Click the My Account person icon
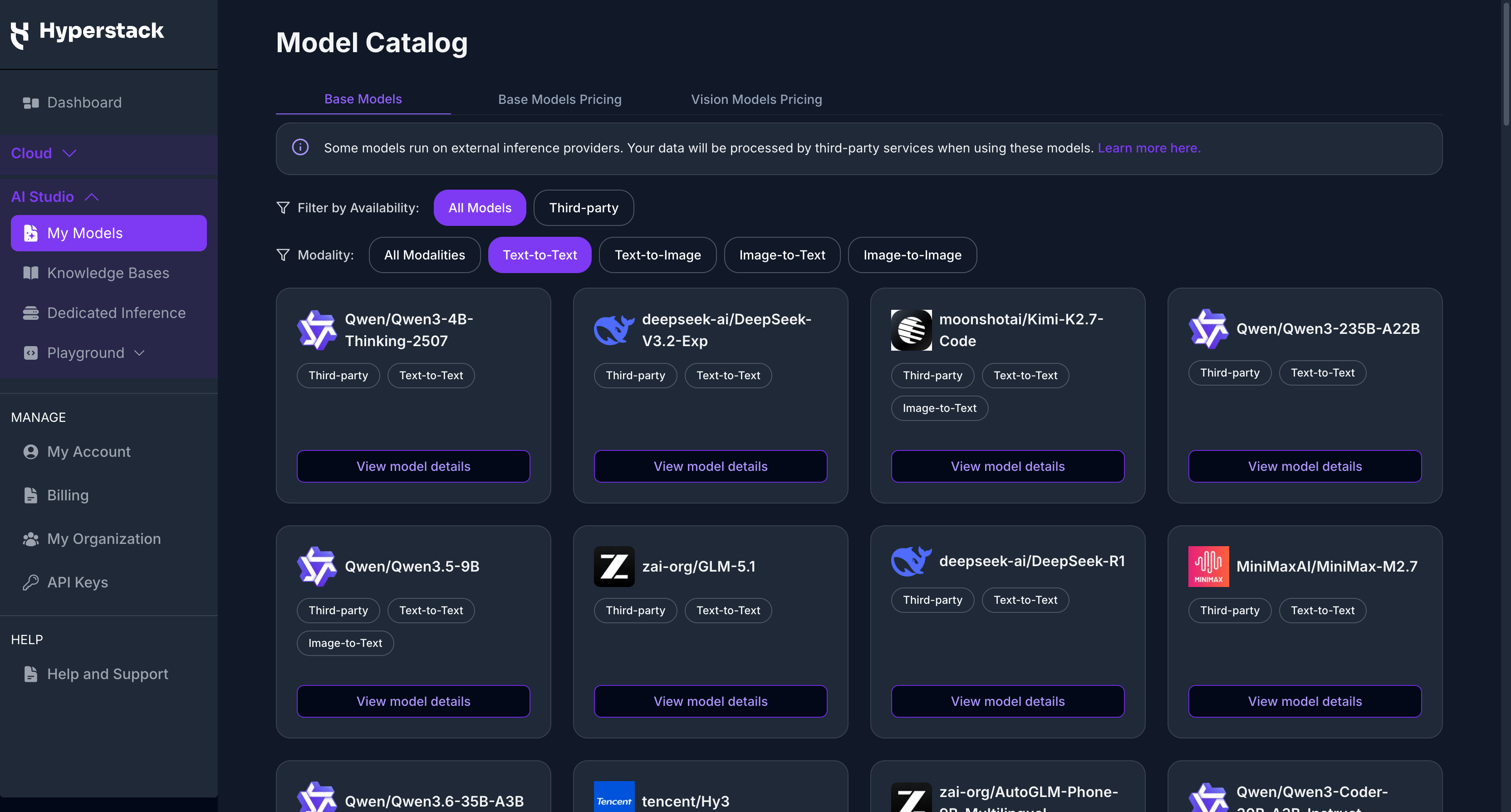The image size is (1511, 812). (x=30, y=451)
